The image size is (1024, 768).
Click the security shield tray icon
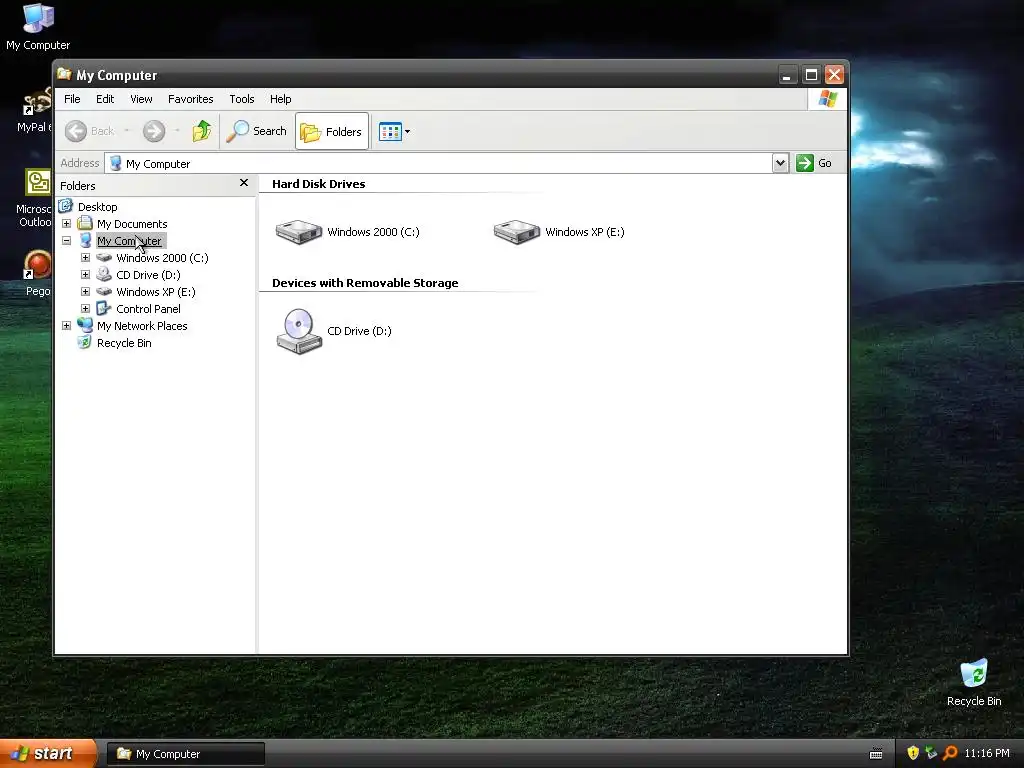tap(913, 753)
